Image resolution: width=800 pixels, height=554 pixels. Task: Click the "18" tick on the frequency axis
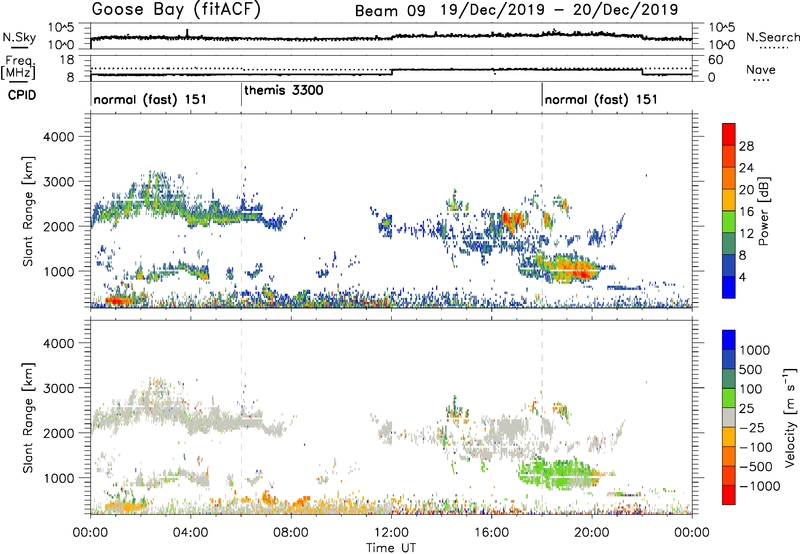tap(67, 60)
